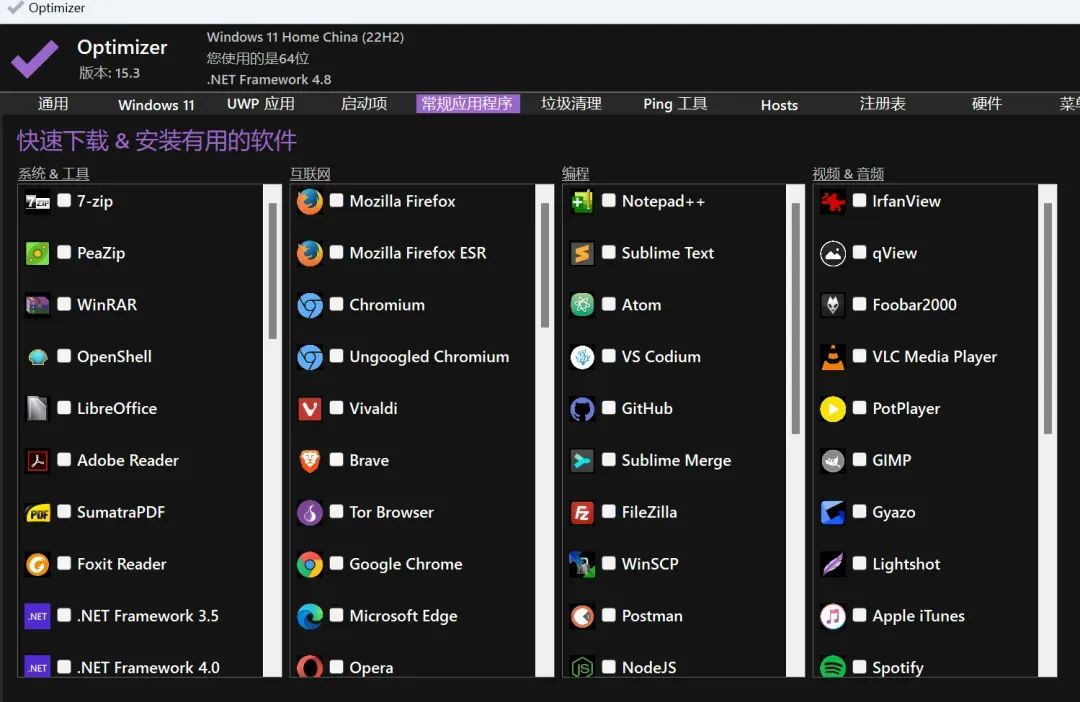The height and width of the screenshot is (702, 1080).
Task: Check the 7-zip checkbox
Action: [x=64, y=200]
